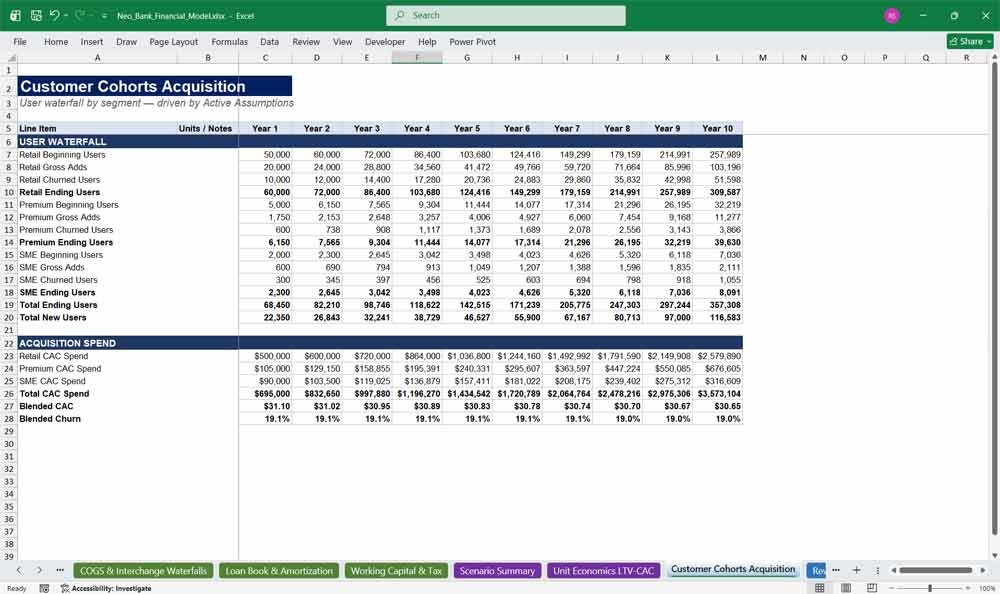Click the ellipsis for more sheets at right
The height and width of the screenshot is (594, 1000).
coord(835,570)
